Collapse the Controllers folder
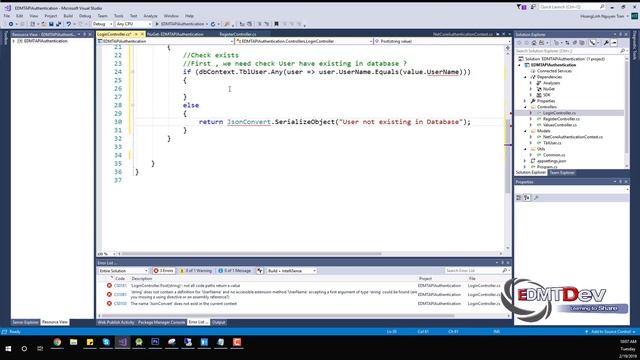Viewport: 640px width, 360px height. click(526, 107)
